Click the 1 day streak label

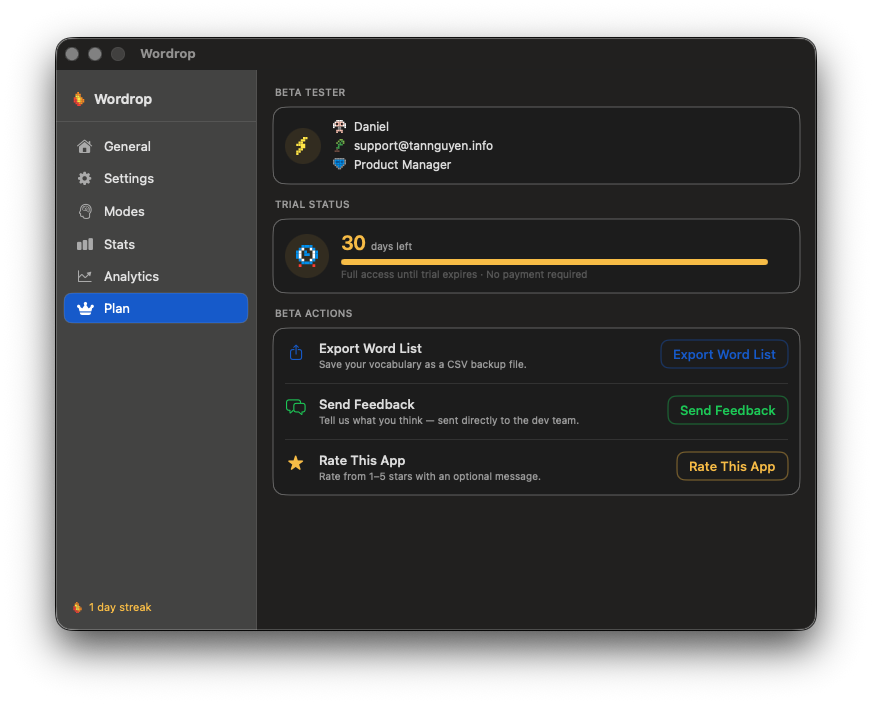tap(120, 607)
